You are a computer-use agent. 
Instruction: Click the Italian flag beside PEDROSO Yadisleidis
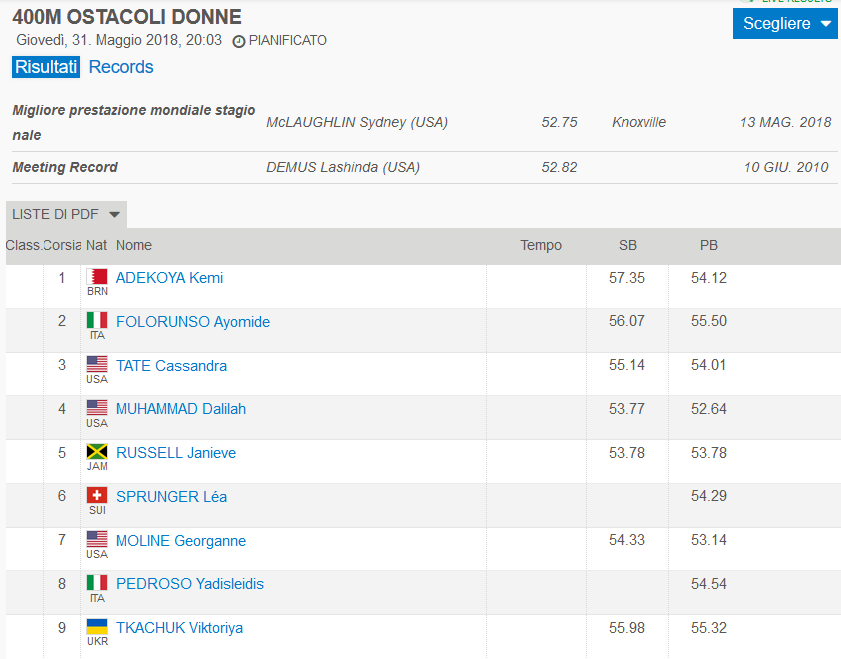click(x=97, y=583)
